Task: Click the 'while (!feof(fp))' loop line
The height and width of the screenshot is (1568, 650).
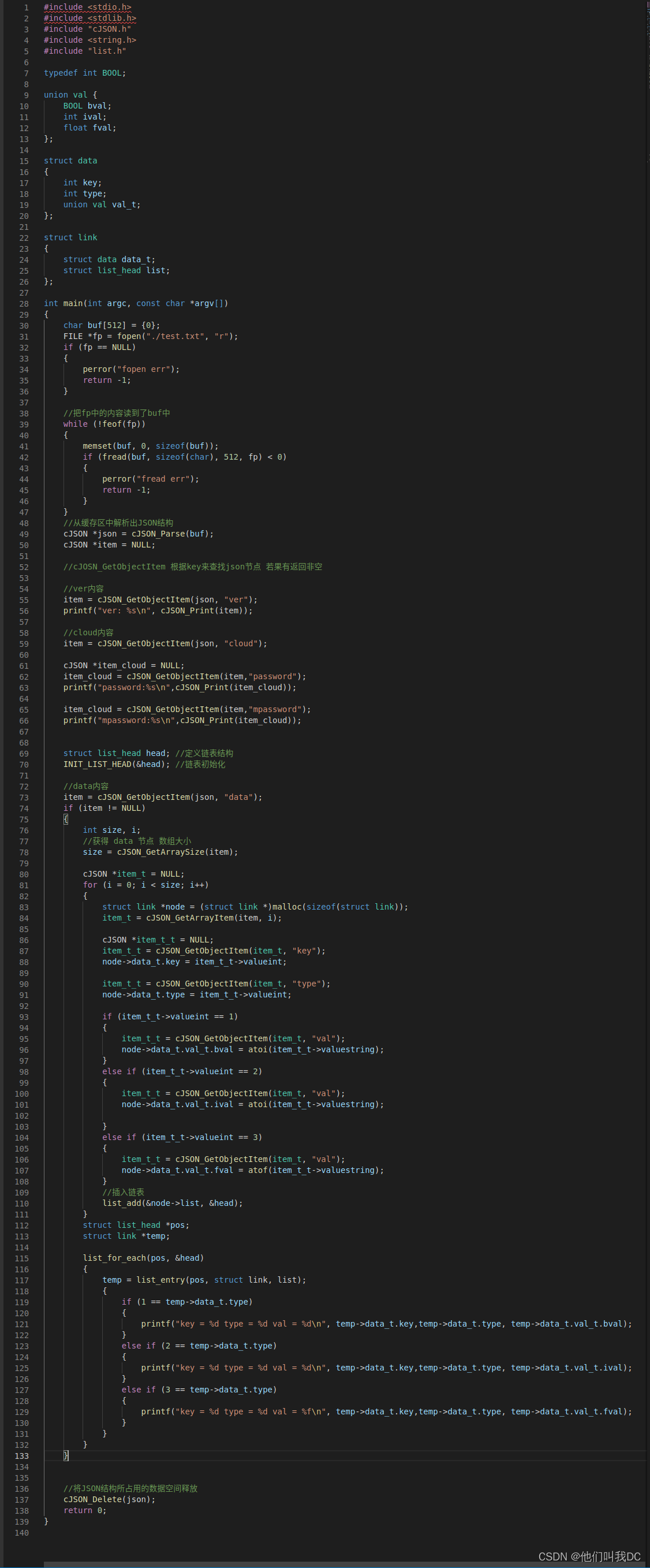Action: click(x=104, y=424)
